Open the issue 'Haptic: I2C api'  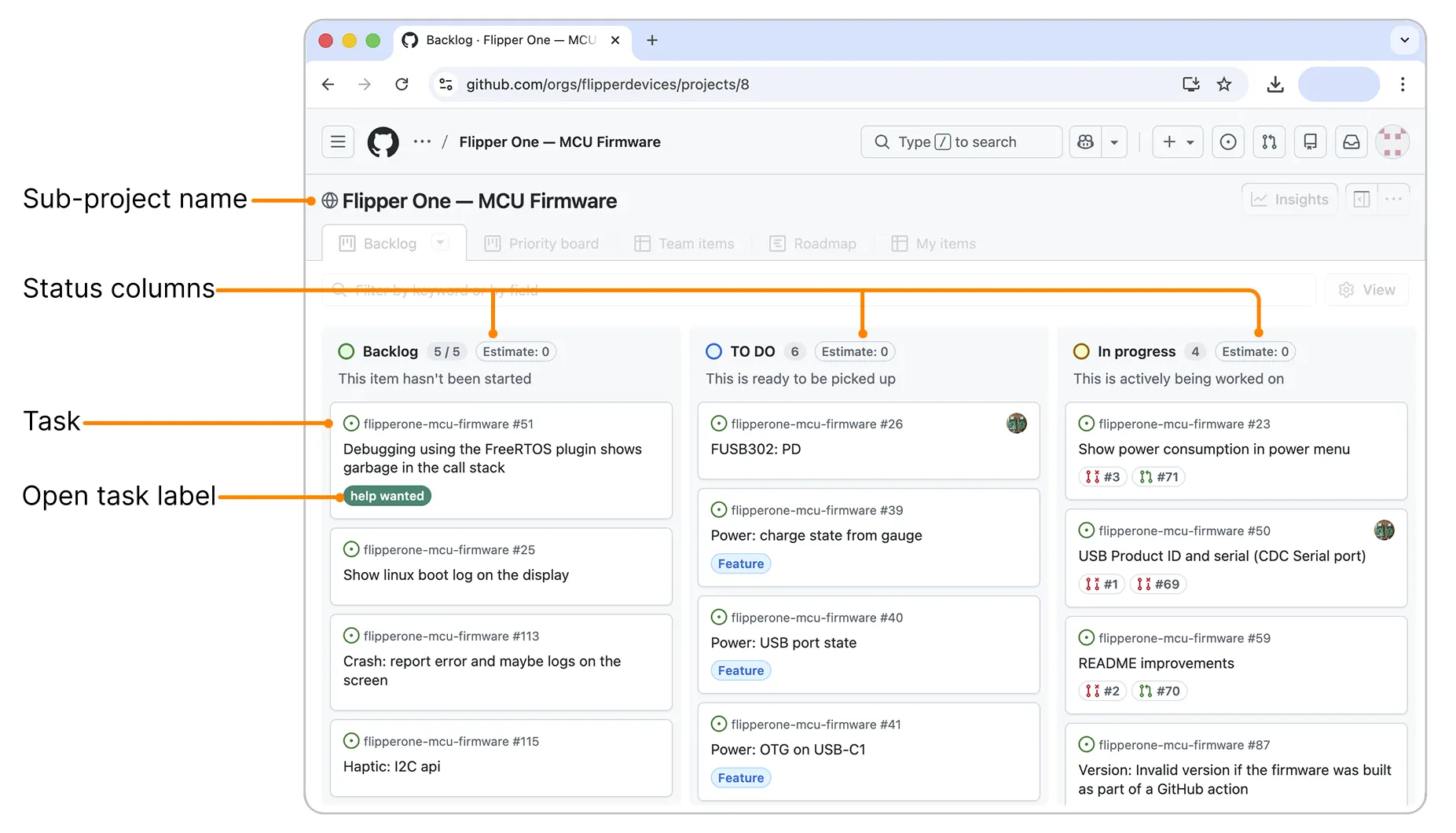click(391, 767)
